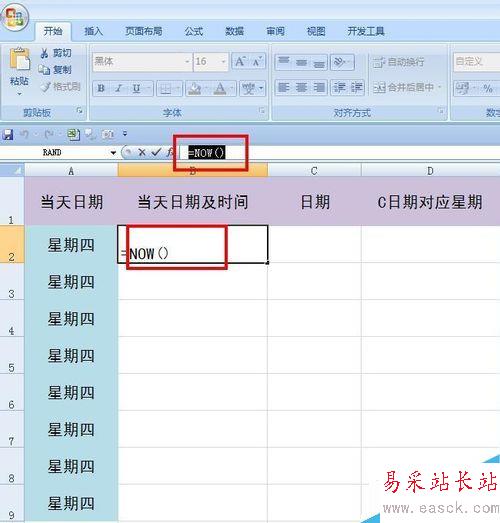The height and width of the screenshot is (523, 500).
Task: Click Merge and Center (合并后居中)
Action: 404,87
